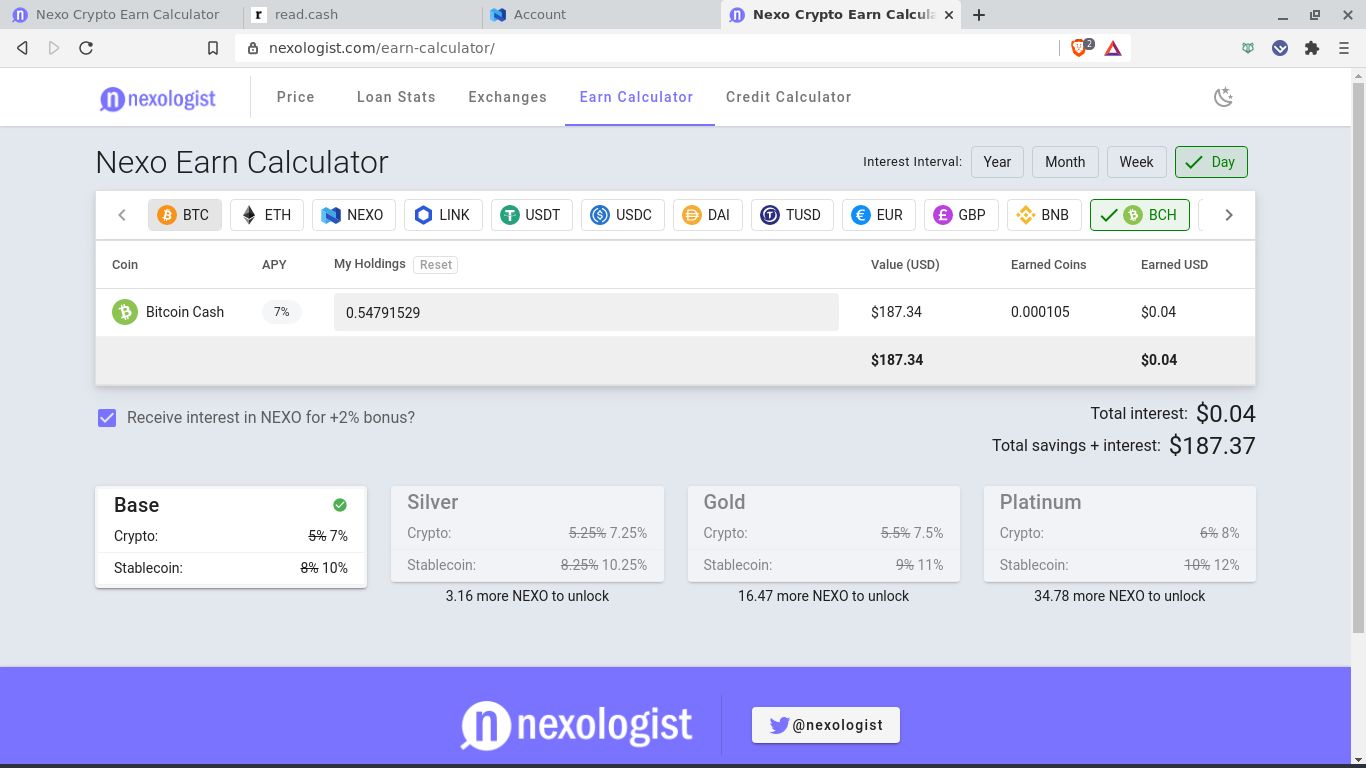The image size is (1366, 768).
Task: Open the Price nav tab
Action: [x=296, y=97]
